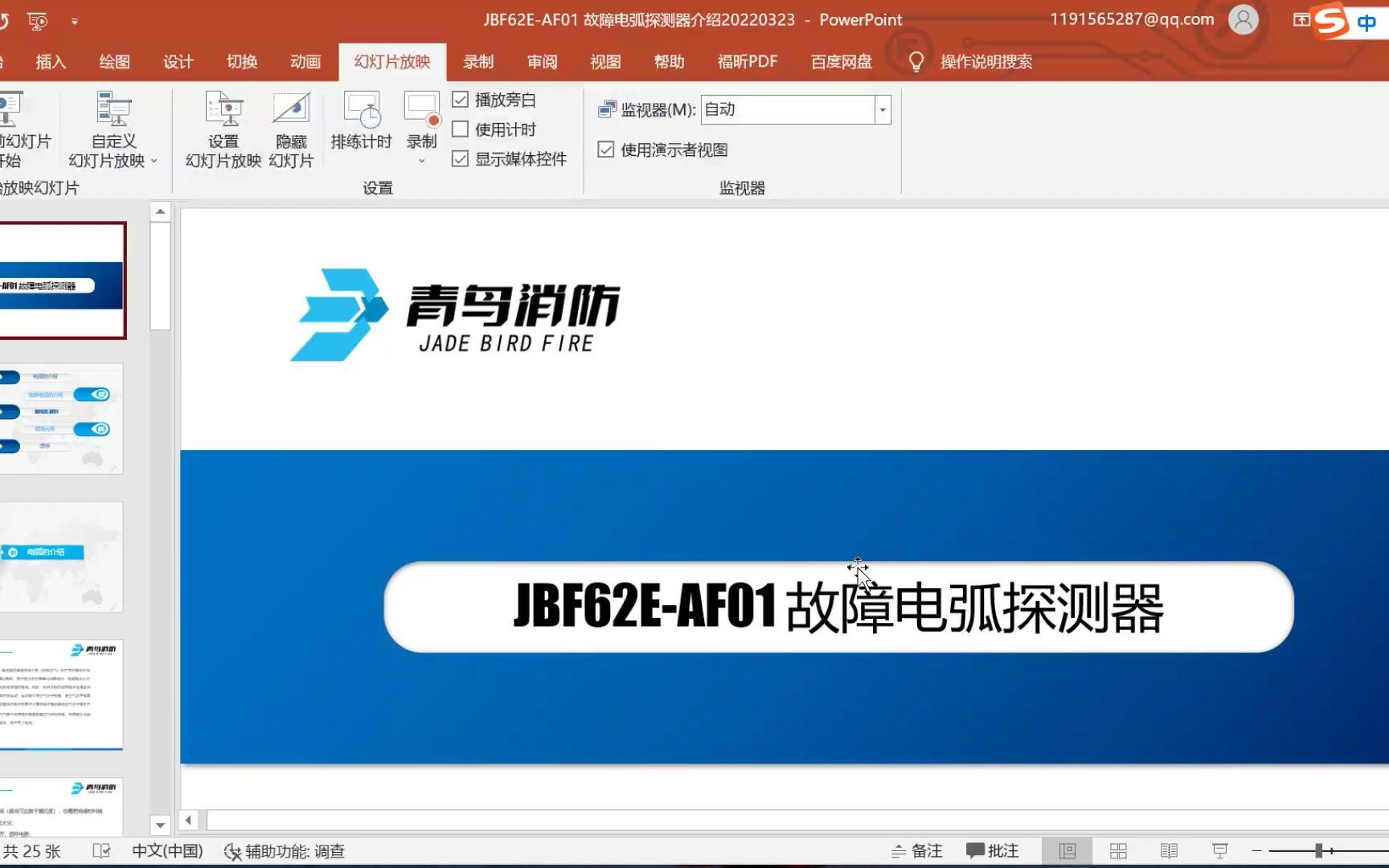Open the Insert (插入) tab
The width and height of the screenshot is (1389, 868).
pyautogui.click(x=51, y=62)
